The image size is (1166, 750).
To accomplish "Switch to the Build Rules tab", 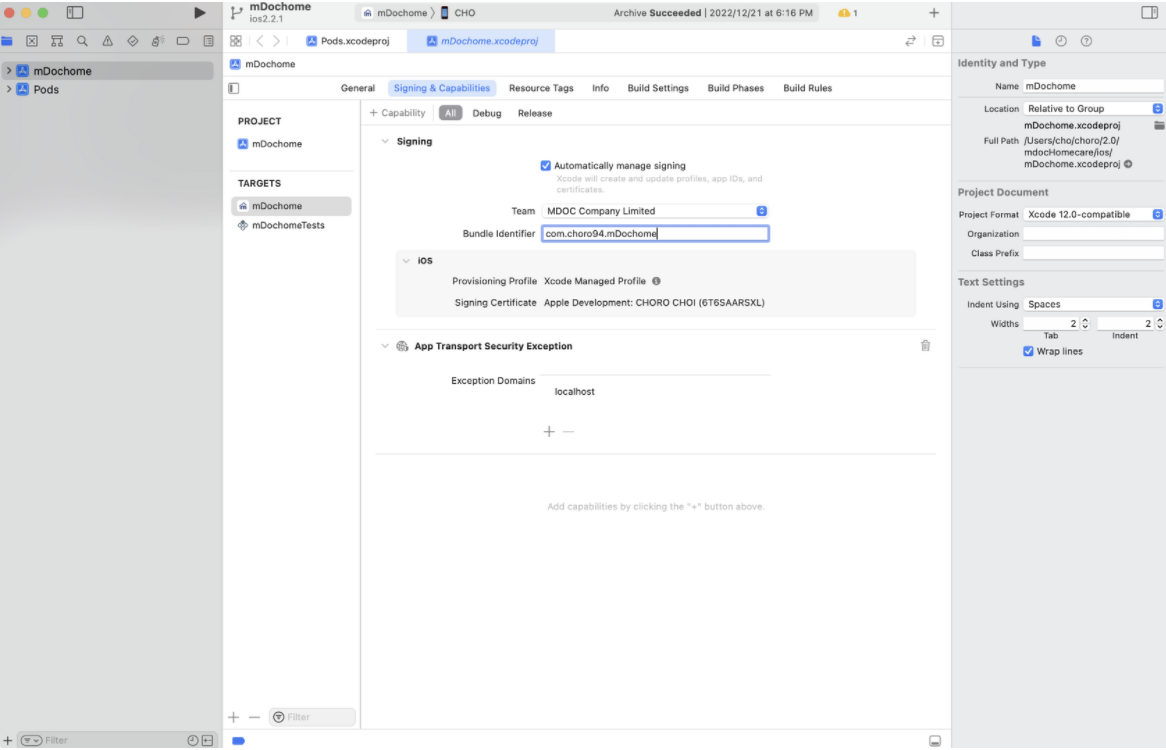I will pyautogui.click(x=808, y=88).
